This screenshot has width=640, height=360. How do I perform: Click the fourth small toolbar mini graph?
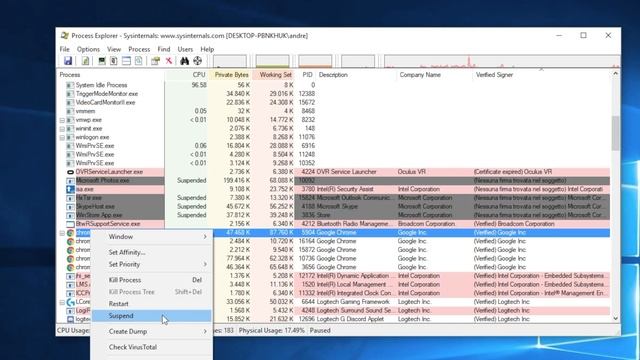[x=358, y=61]
